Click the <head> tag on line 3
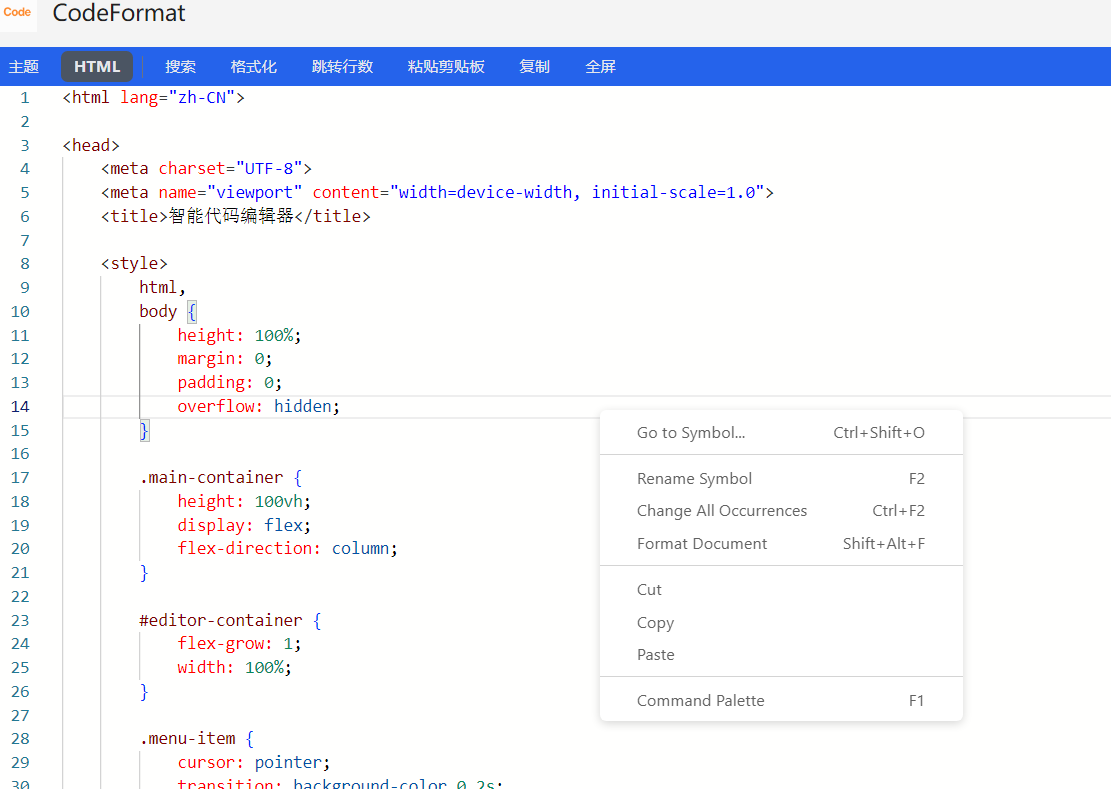The height and width of the screenshot is (789, 1111). tap(91, 145)
